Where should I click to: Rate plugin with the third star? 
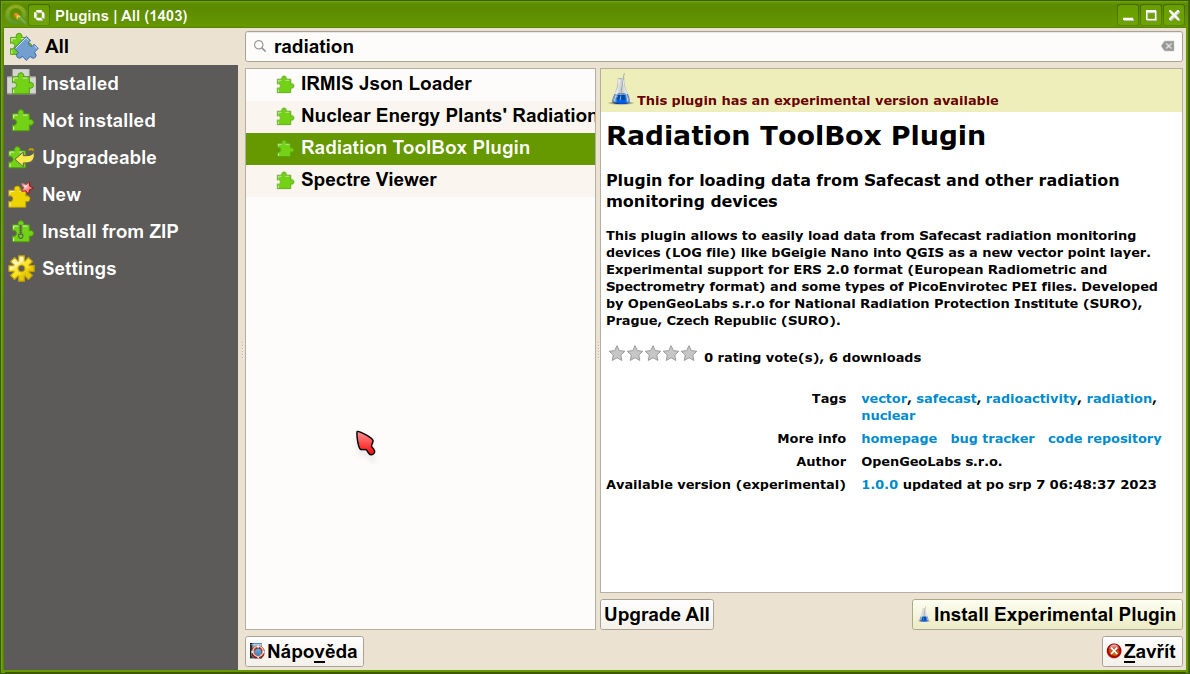[x=653, y=354]
